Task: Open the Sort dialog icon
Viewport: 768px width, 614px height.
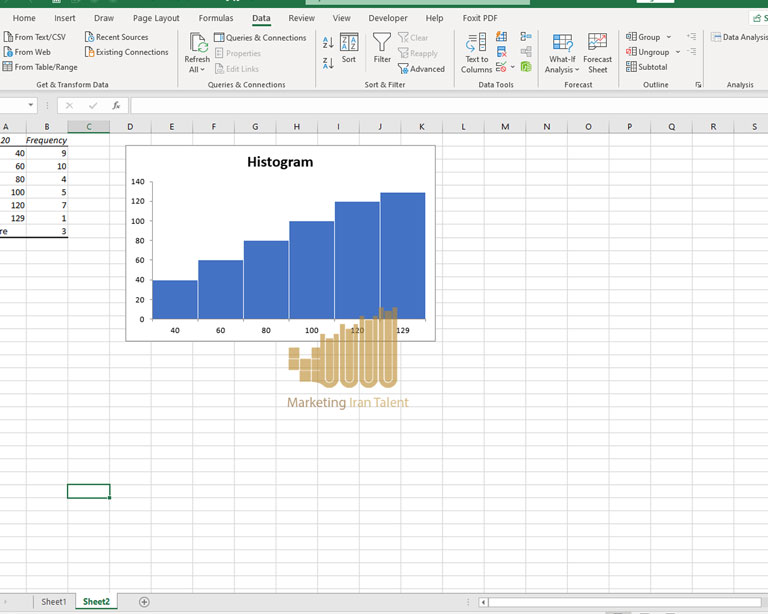Action: pos(348,44)
